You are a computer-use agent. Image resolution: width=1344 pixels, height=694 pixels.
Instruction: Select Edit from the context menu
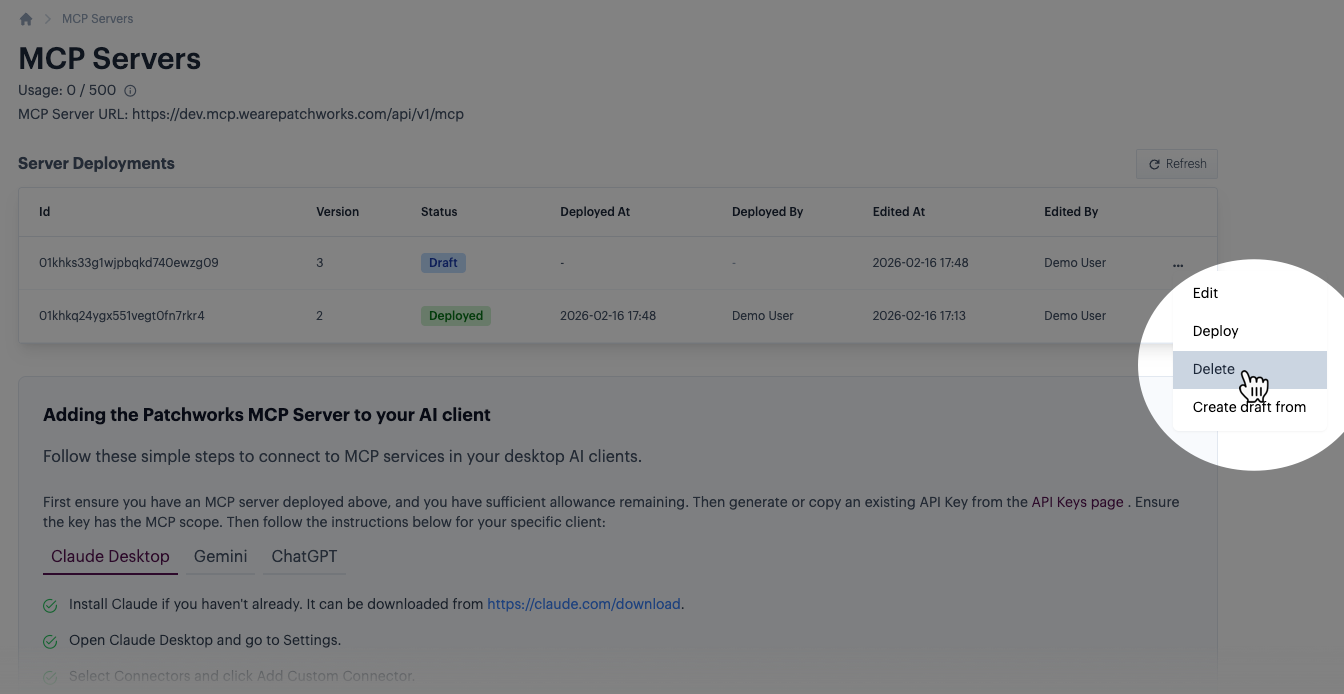[1205, 293]
